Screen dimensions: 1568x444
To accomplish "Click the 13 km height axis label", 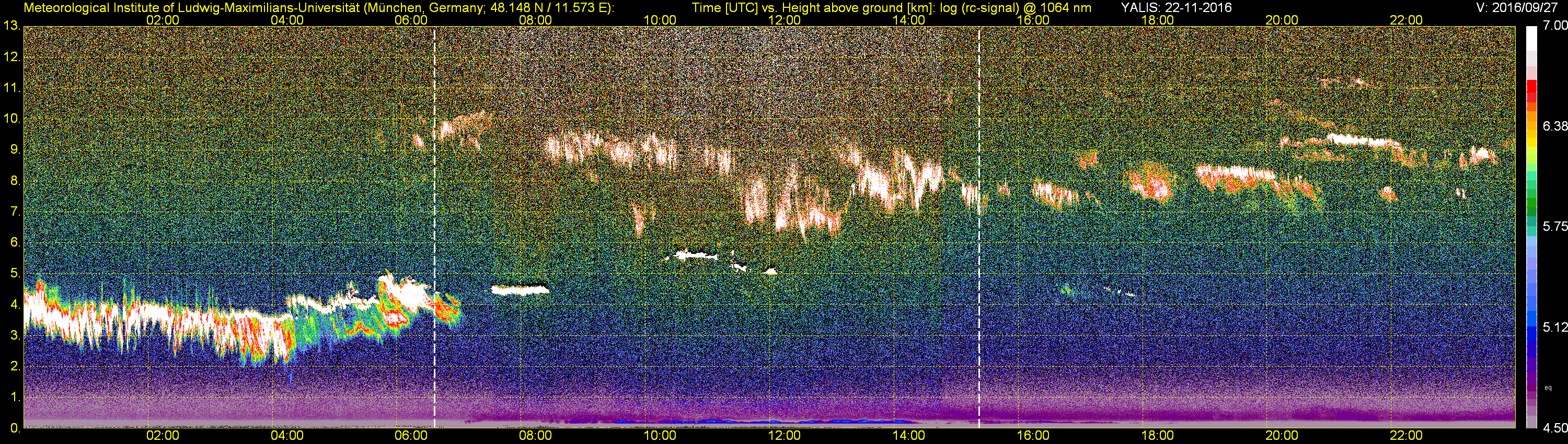I will (x=11, y=26).
